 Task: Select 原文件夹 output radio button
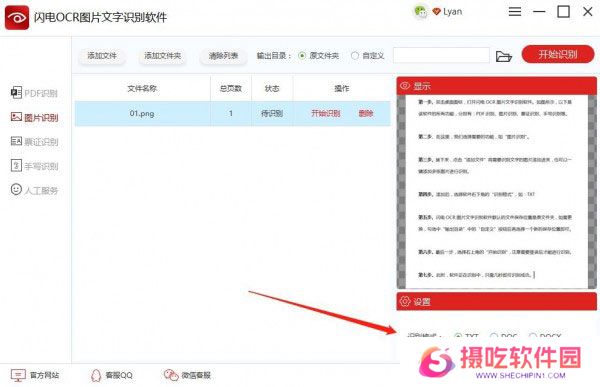coord(302,56)
